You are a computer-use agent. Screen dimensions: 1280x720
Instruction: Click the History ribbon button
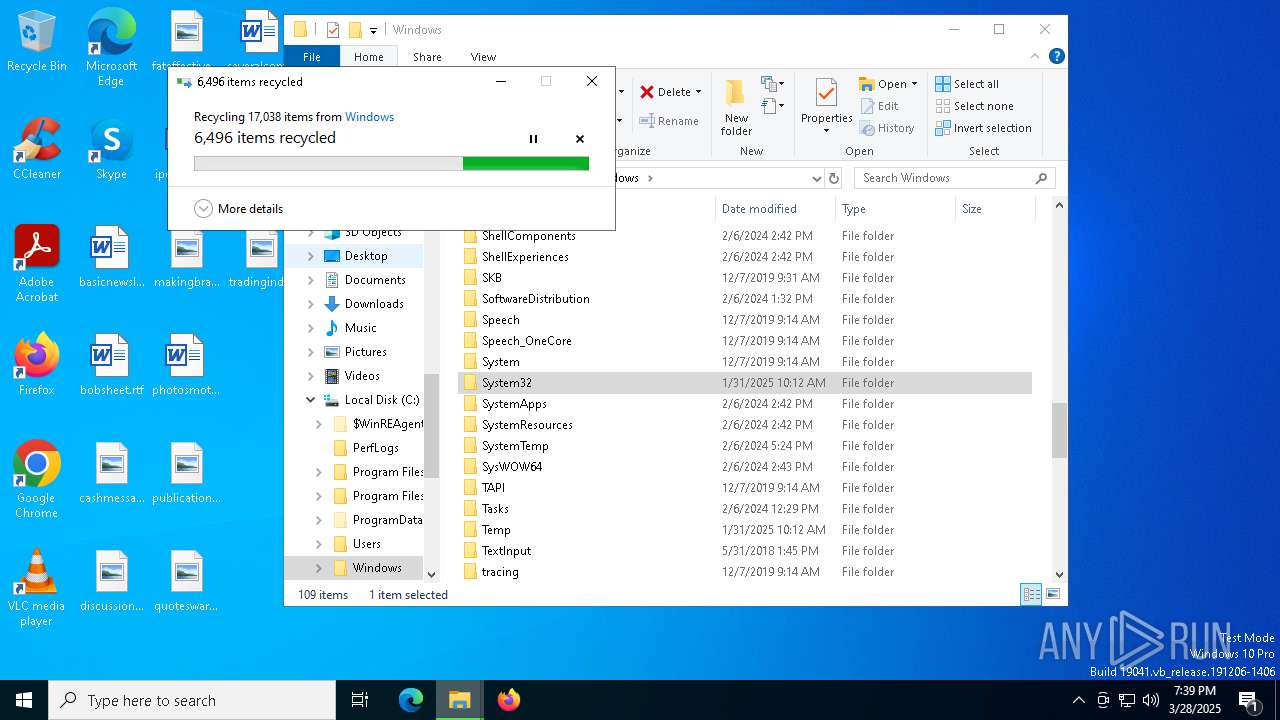tap(886, 128)
